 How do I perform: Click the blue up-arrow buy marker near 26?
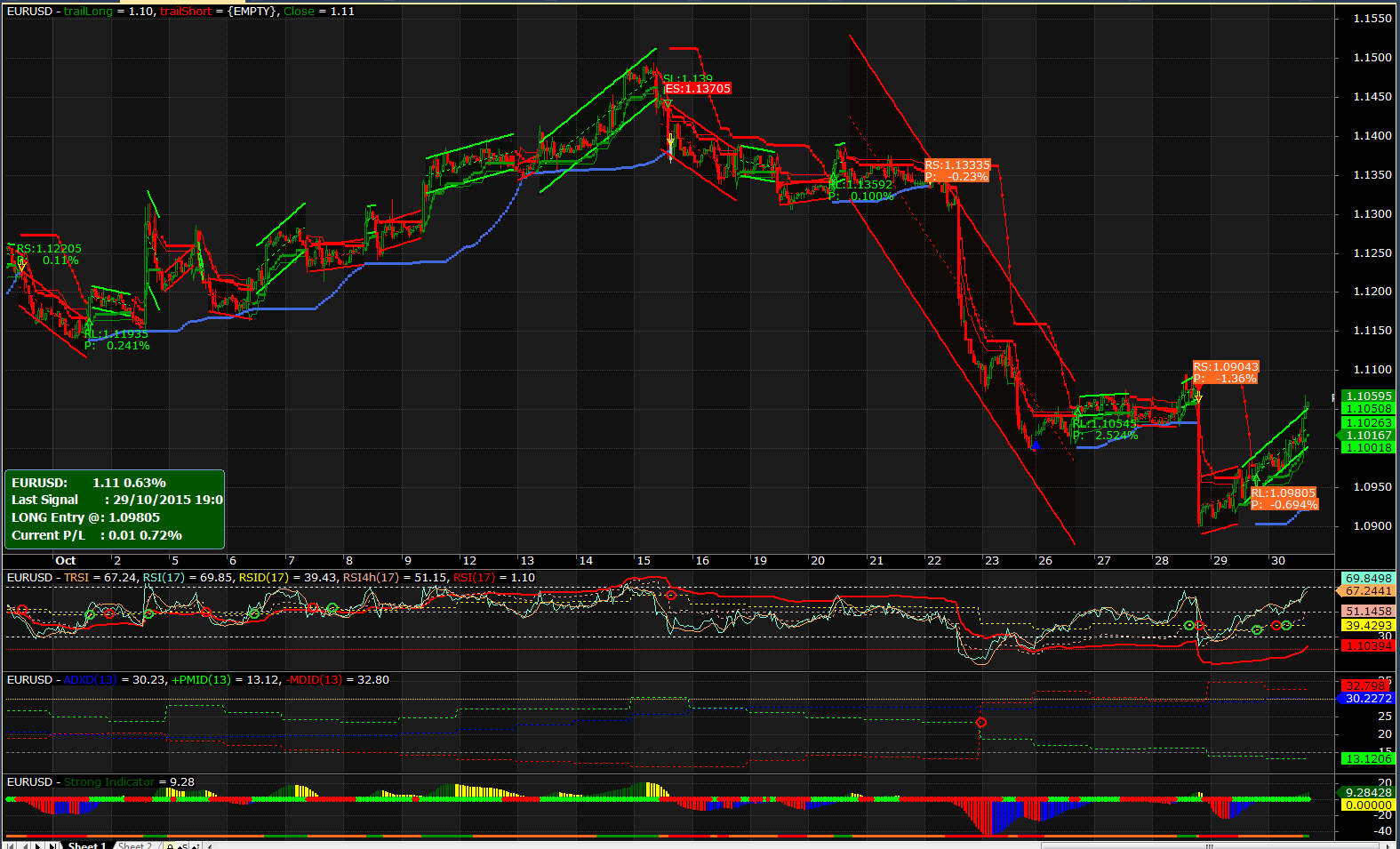click(1036, 445)
